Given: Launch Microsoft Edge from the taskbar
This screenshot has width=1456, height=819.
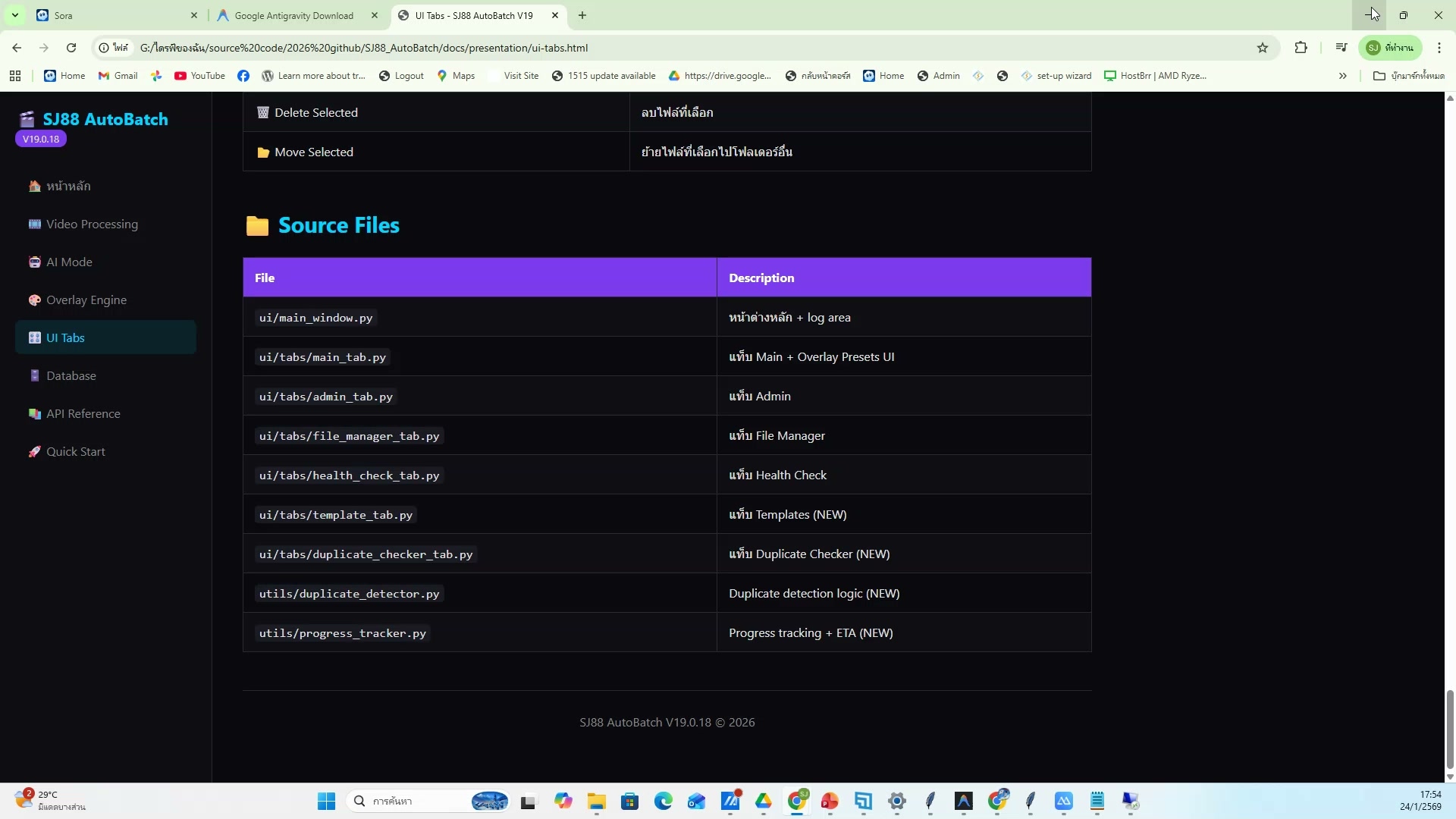Looking at the screenshot, I should 664,802.
